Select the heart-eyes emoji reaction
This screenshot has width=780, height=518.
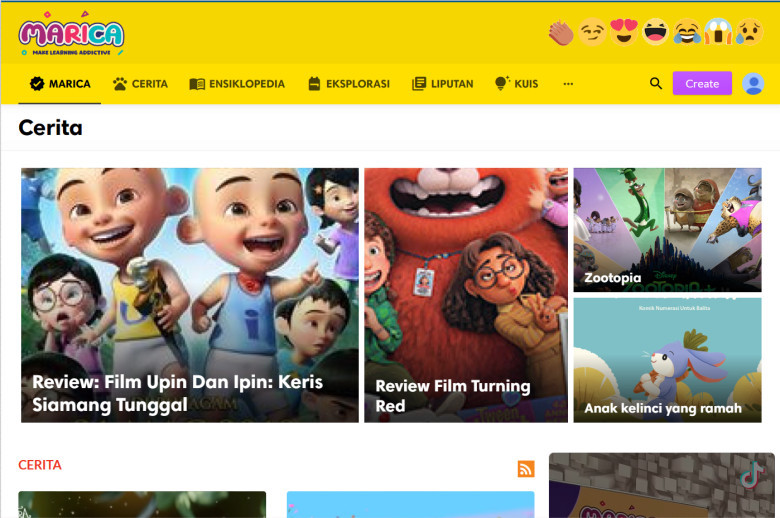(x=624, y=33)
